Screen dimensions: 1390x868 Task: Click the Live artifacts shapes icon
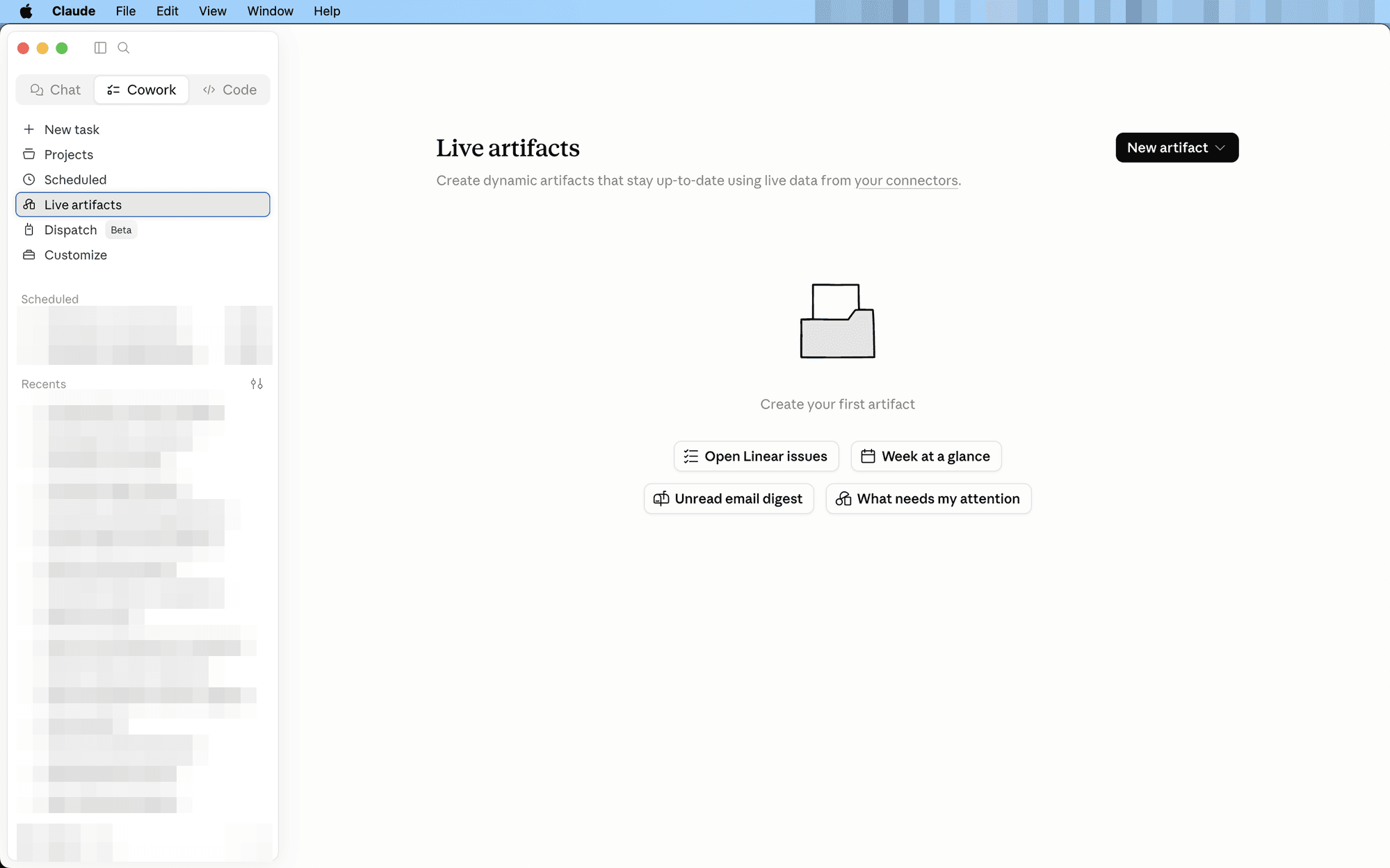(x=29, y=204)
